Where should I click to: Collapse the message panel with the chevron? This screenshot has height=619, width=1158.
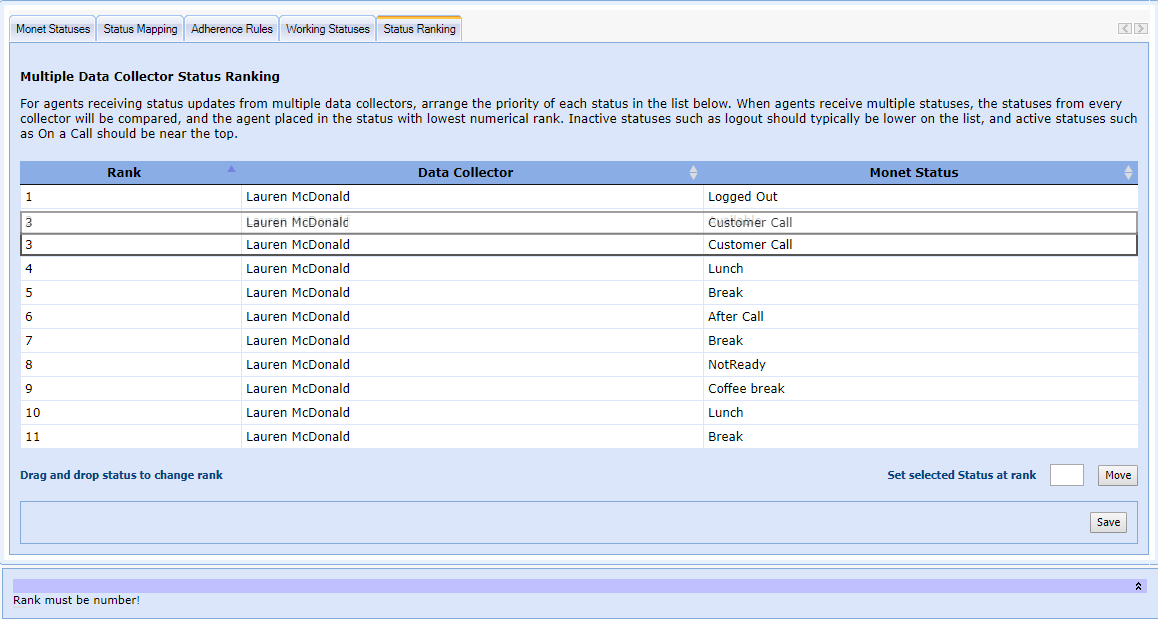[x=1138, y=586]
